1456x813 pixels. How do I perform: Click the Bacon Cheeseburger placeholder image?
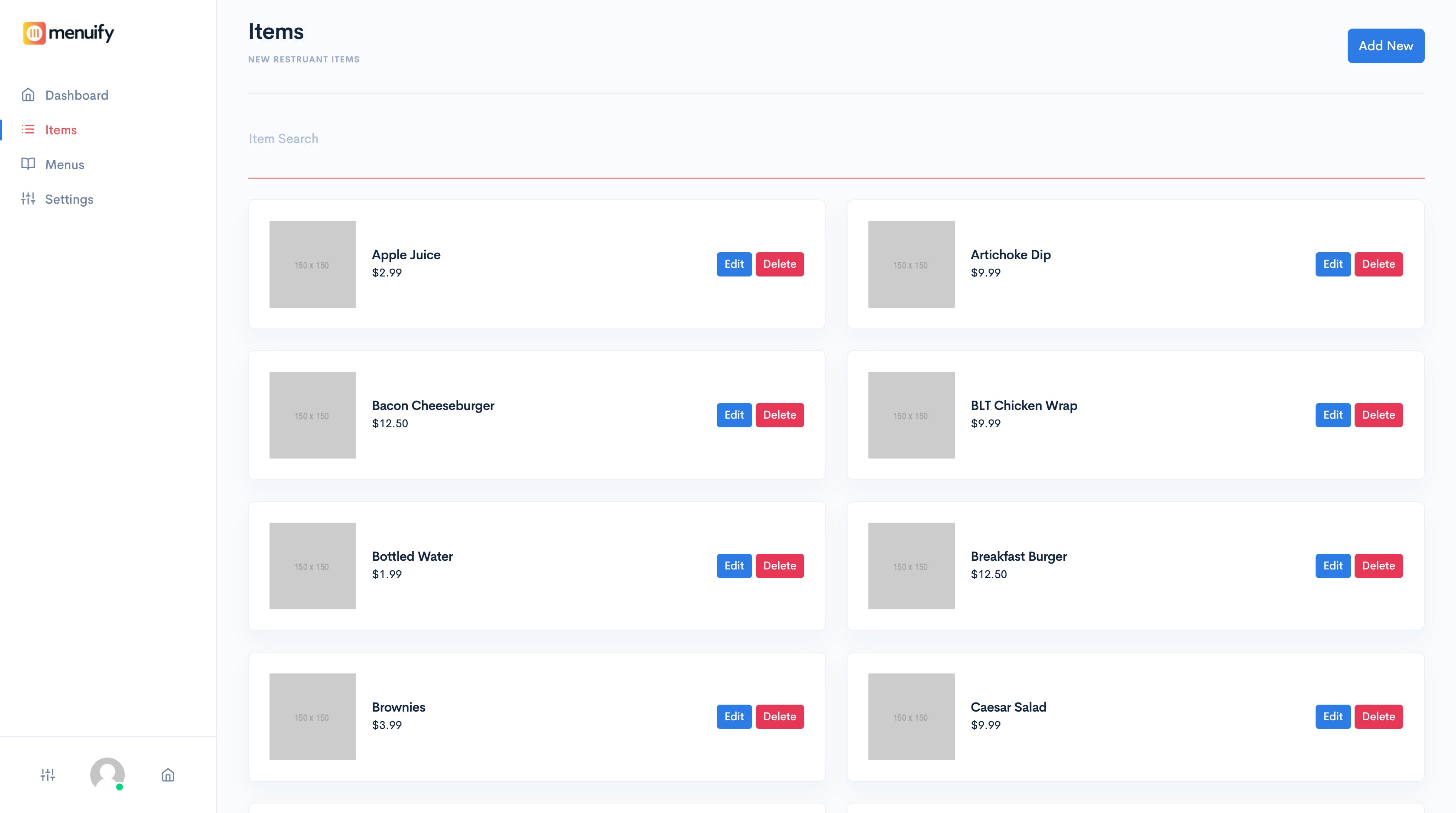pyautogui.click(x=312, y=415)
